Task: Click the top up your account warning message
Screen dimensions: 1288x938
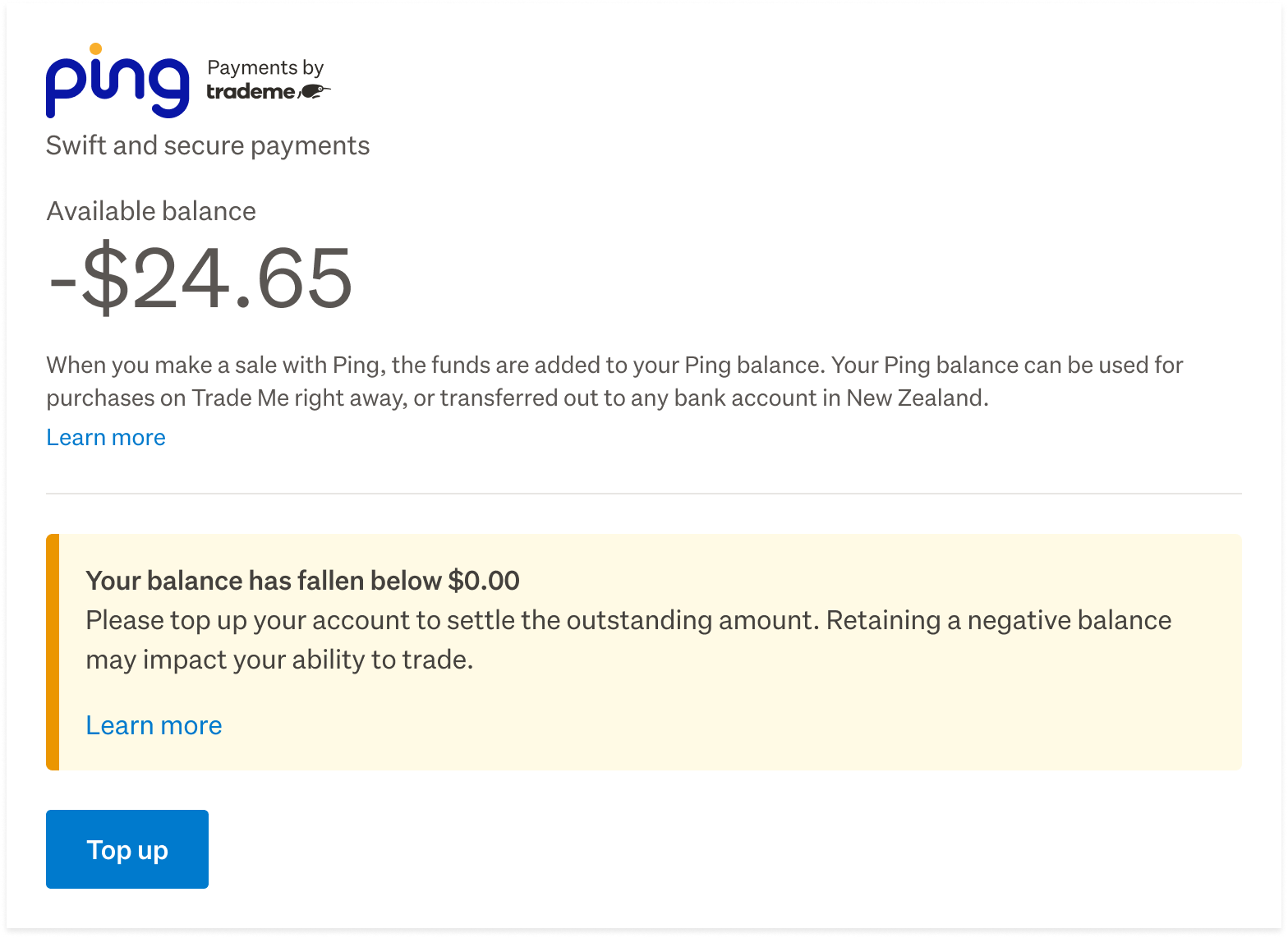Action: [x=628, y=640]
